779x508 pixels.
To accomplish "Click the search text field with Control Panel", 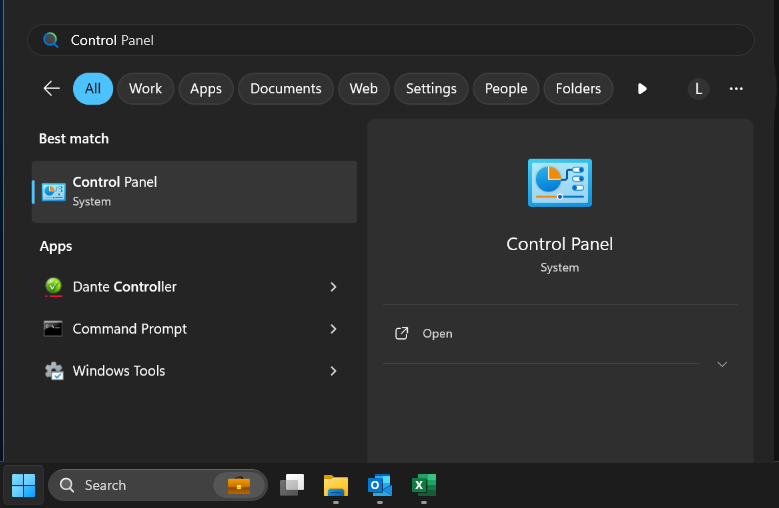I will tap(391, 40).
